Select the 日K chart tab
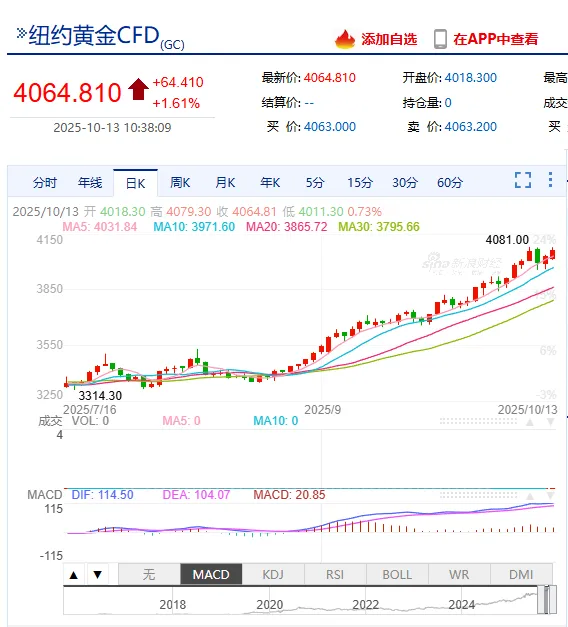Screen dimensions: 568x627 click(x=135, y=183)
